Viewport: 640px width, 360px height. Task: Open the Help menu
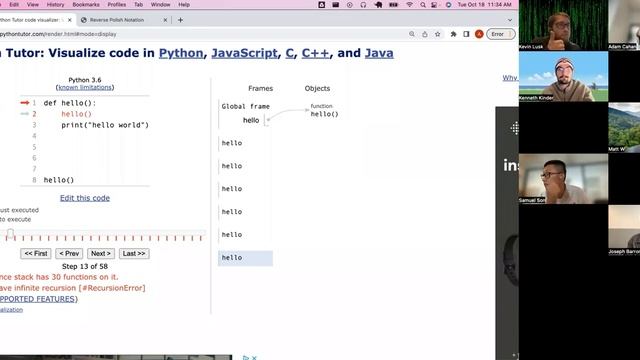184,4
